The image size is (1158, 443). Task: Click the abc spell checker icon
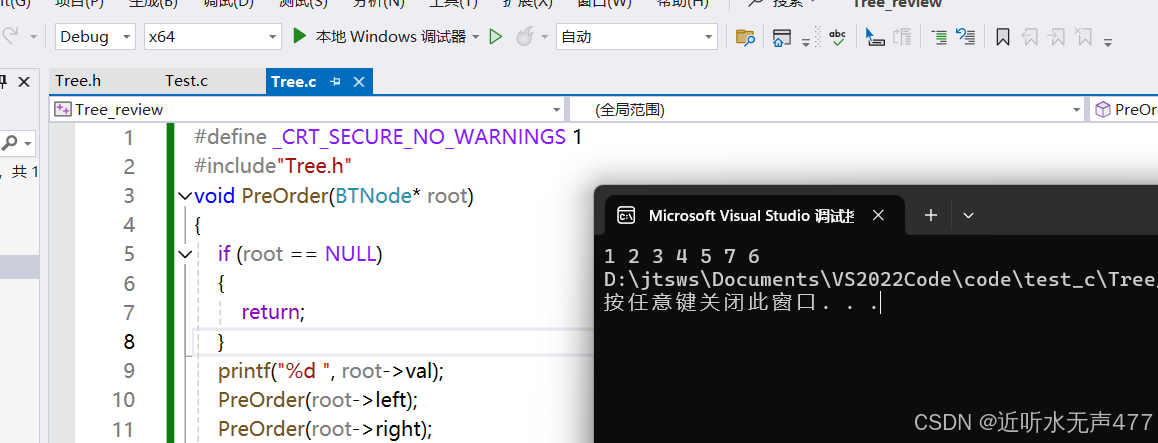(837, 37)
